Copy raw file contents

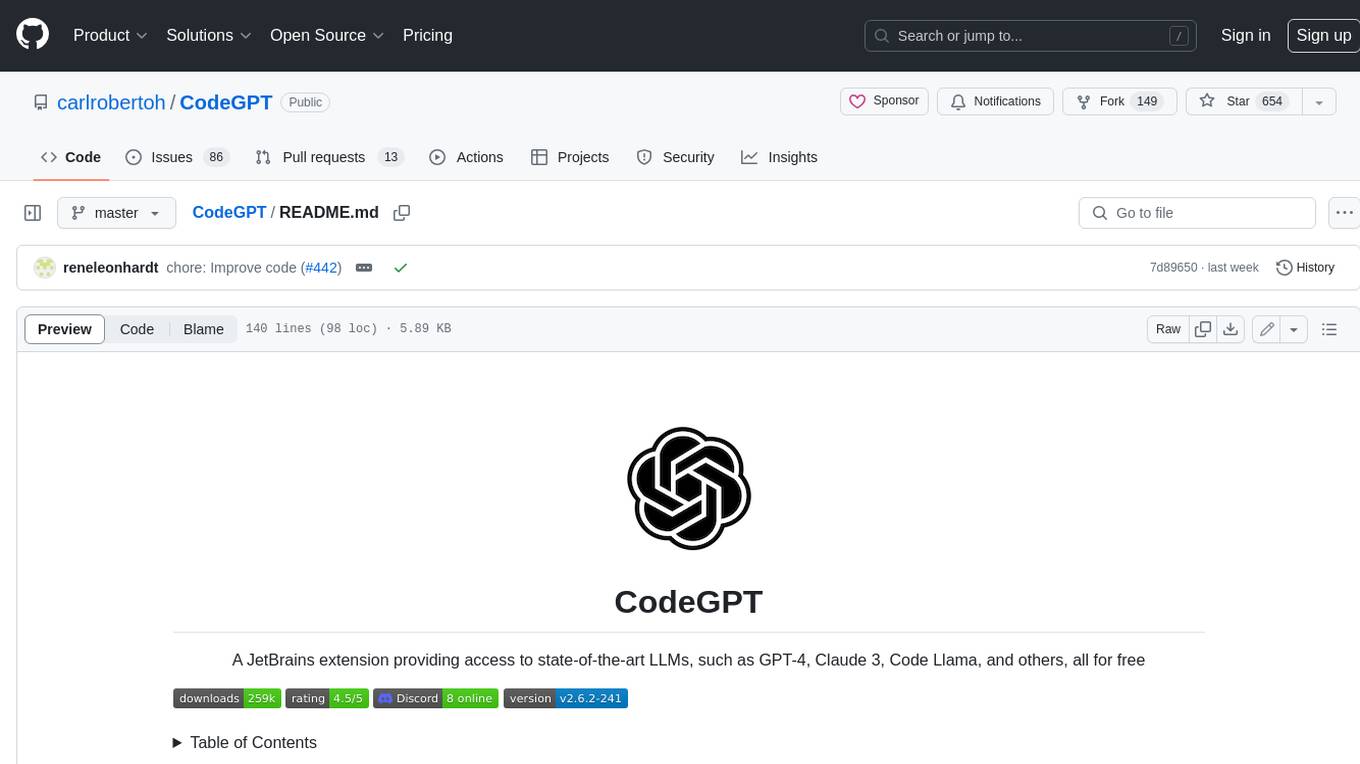pos(1203,329)
